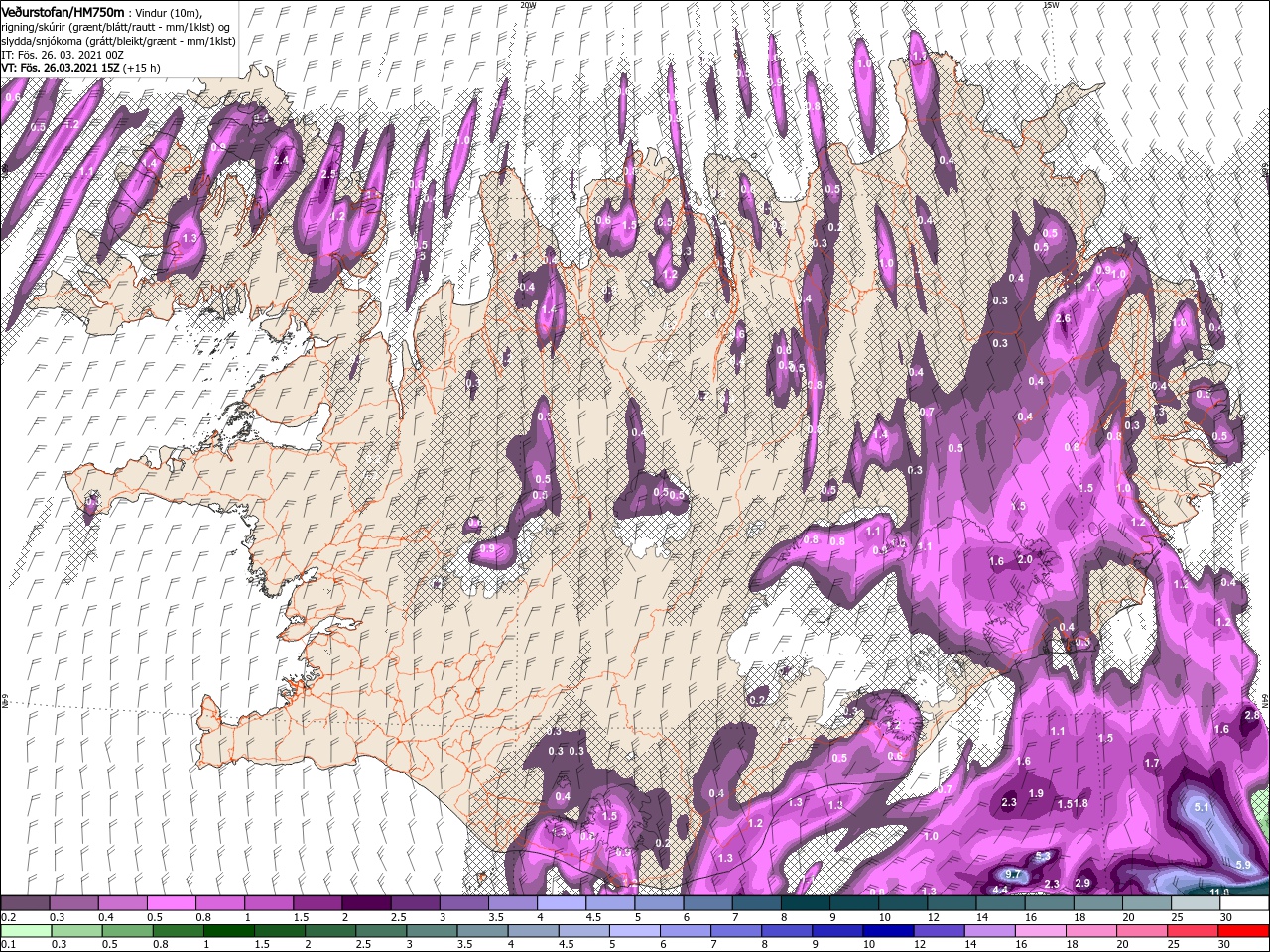
Task: Pick the lavender 14 swatch in lower legend
Action: pos(989,931)
